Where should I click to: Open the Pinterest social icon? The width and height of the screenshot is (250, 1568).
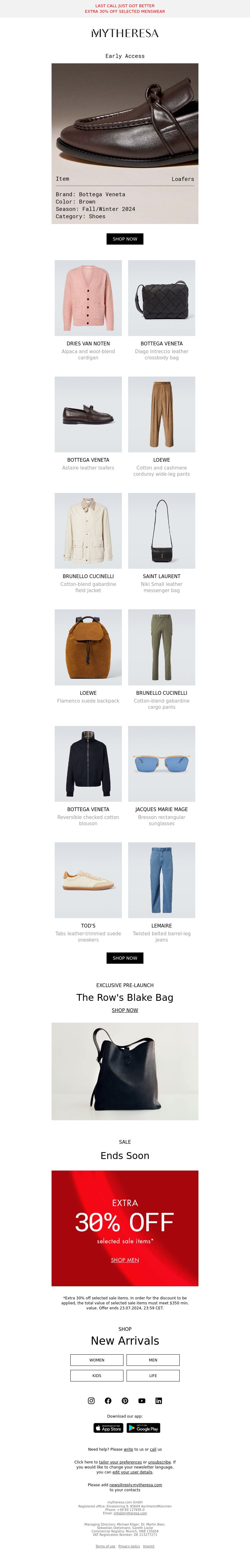(125, 1400)
